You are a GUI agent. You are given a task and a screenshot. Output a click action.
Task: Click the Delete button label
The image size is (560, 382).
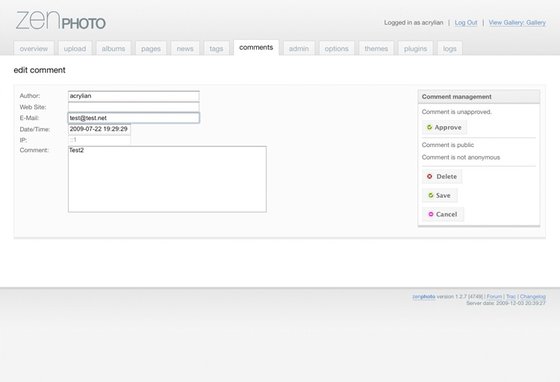(x=446, y=176)
